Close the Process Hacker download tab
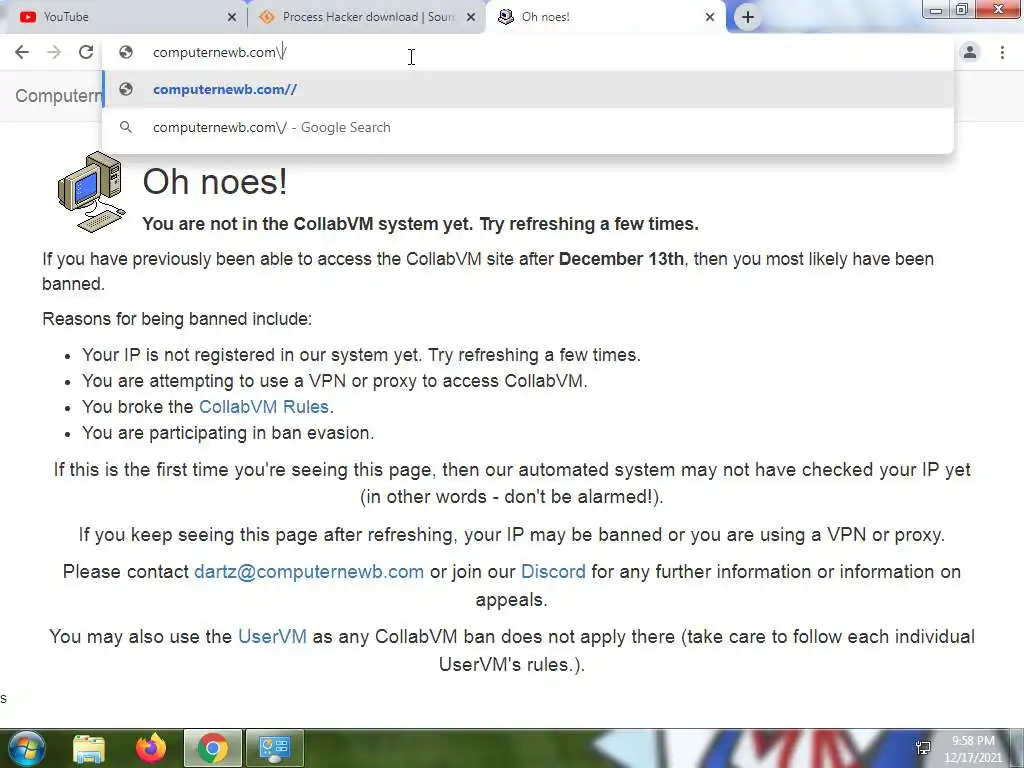This screenshot has width=1024, height=768. tap(471, 17)
